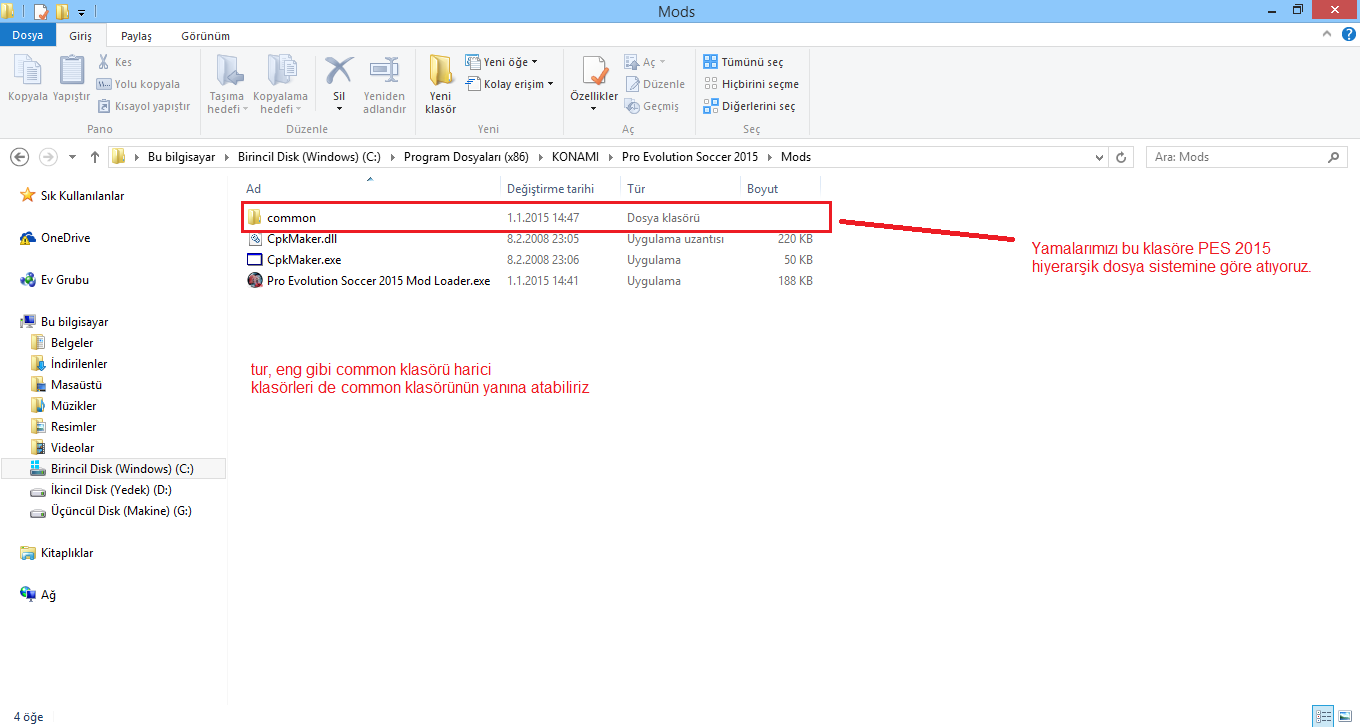The width and height of the screenshot is (1360, 727).
Task: Open Masaüstü in the navigation pane
Action: 66,385
